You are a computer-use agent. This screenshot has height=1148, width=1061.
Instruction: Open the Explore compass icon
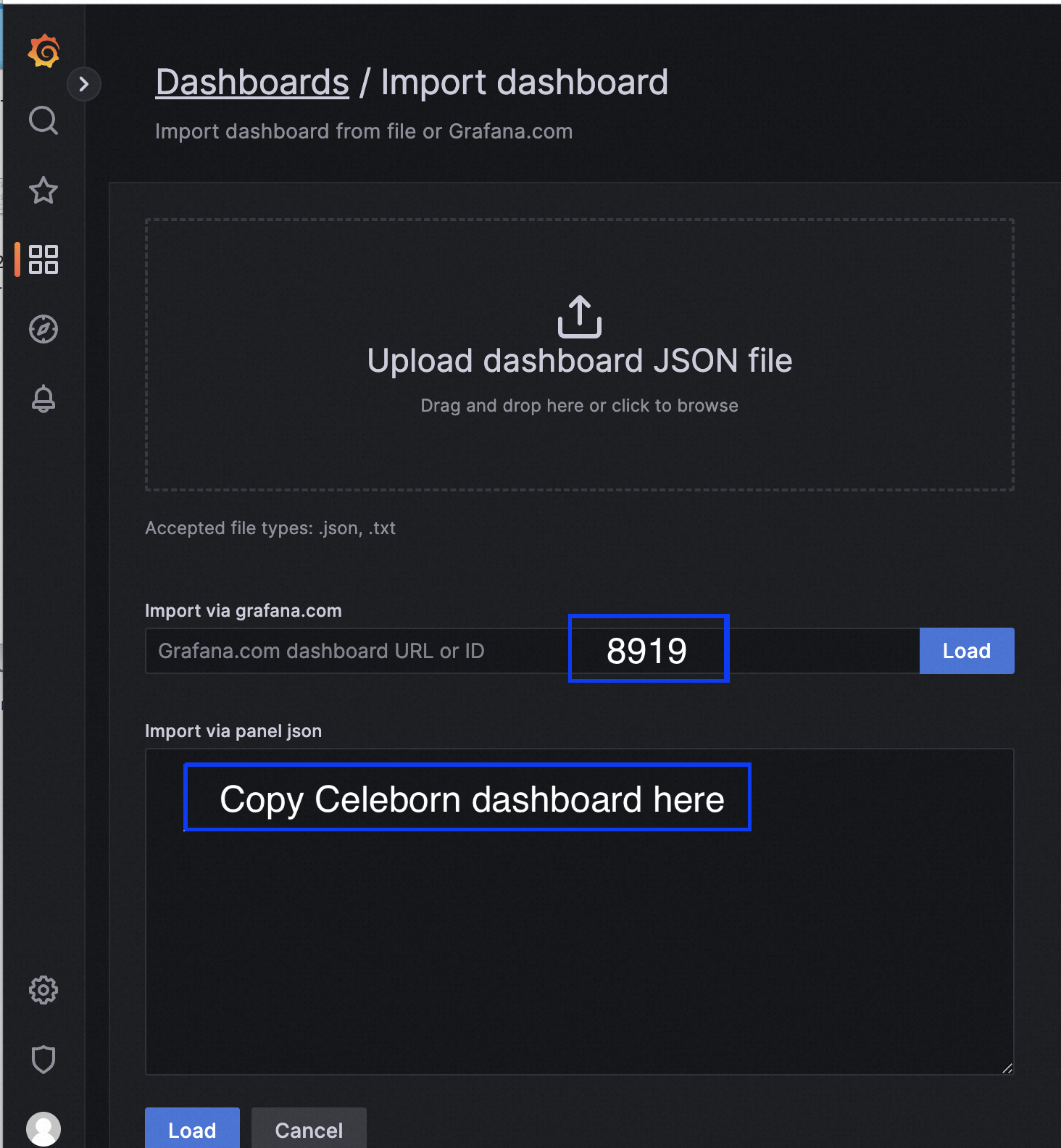coord(43,329)
